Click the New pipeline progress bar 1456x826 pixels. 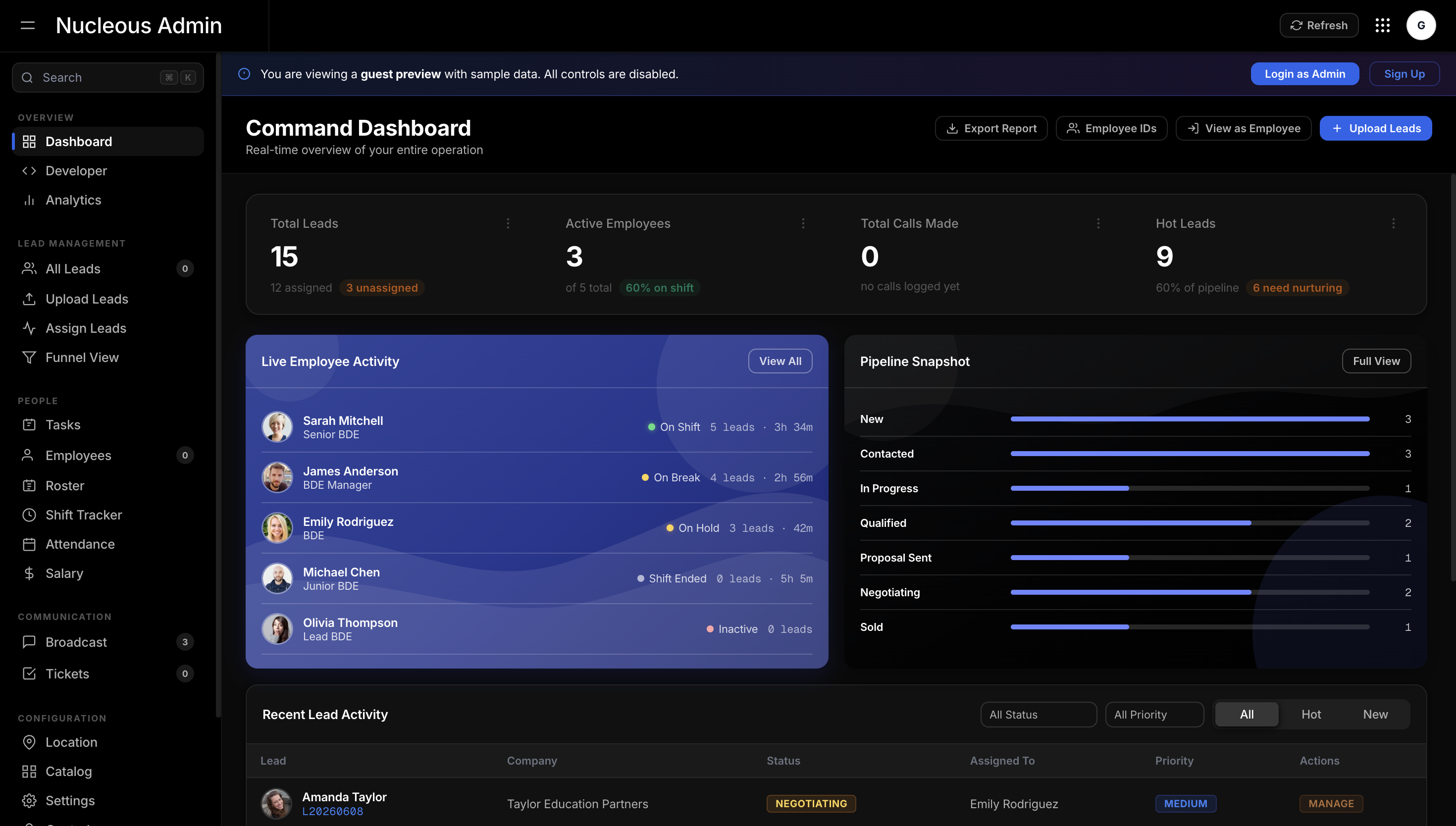click(1190, 419)
